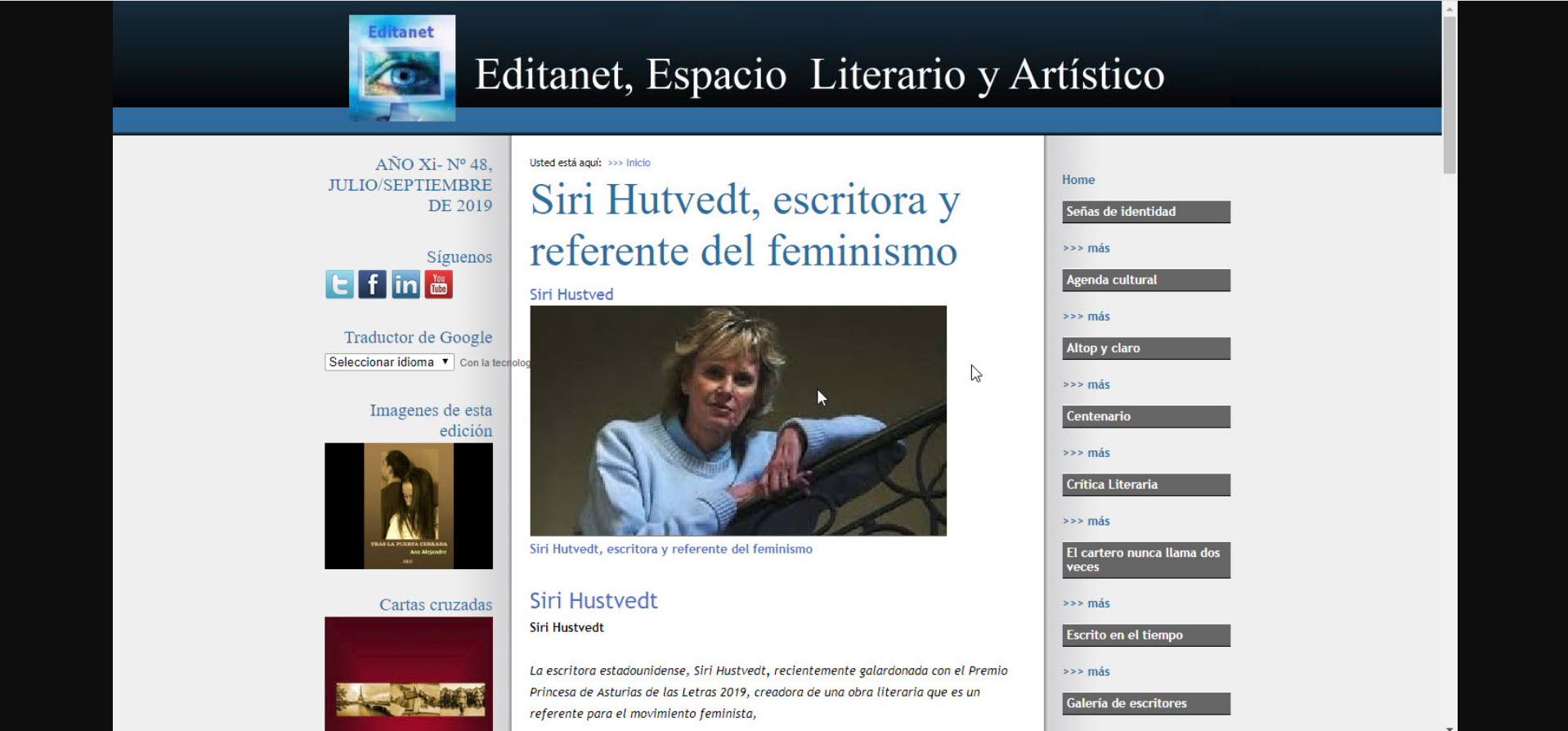Open the Seleccionar idioma dropdown
The image size is (1568, 731).
click(x=389, y=362)
